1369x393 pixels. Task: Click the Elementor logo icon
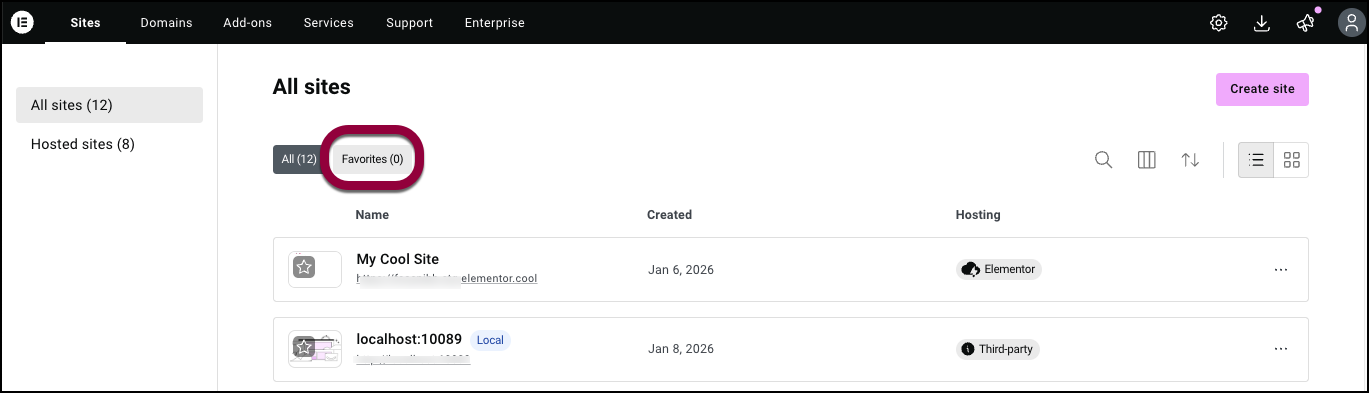point(23,22)
